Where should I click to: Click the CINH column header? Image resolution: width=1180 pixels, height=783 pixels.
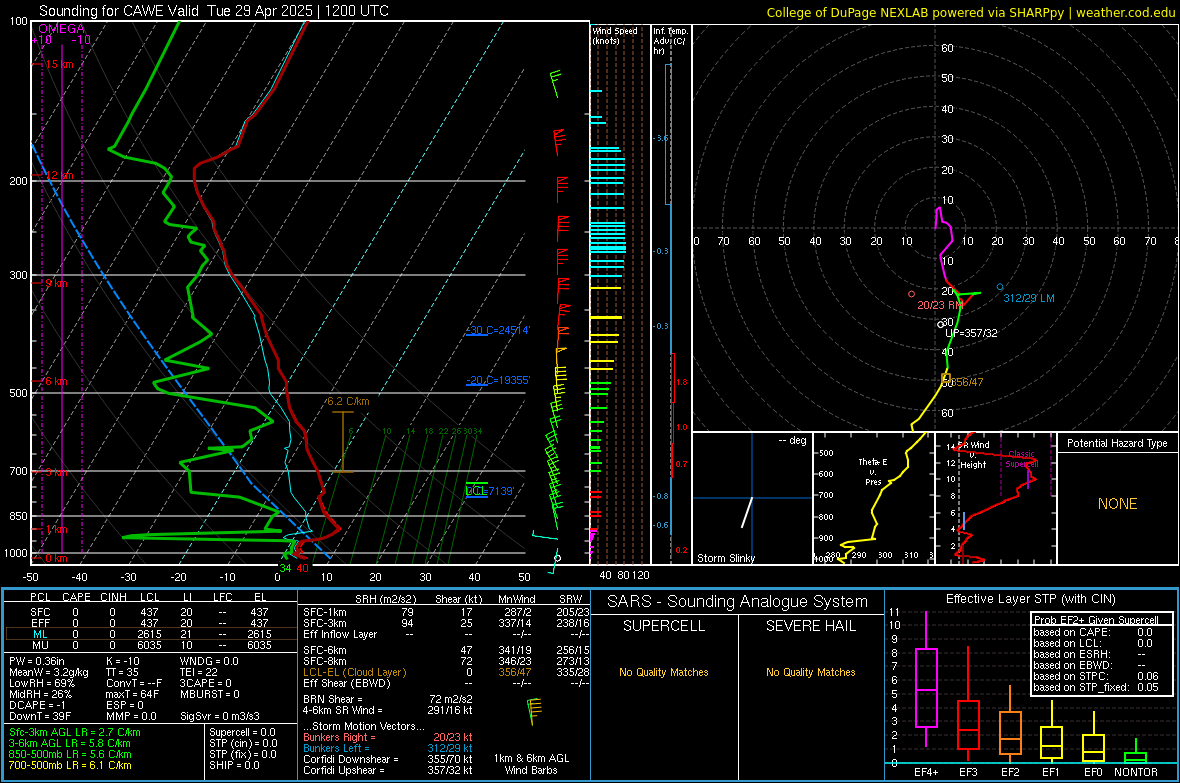tap(114, 597)
